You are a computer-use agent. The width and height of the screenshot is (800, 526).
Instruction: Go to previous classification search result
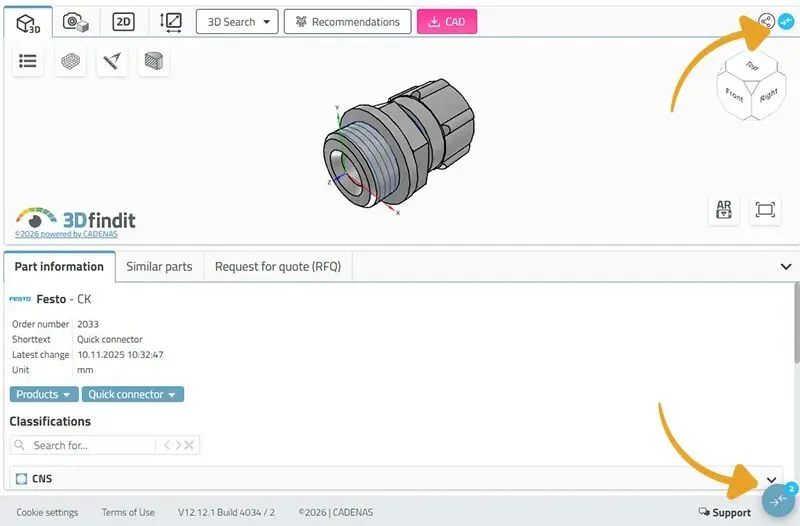[167, 445]
